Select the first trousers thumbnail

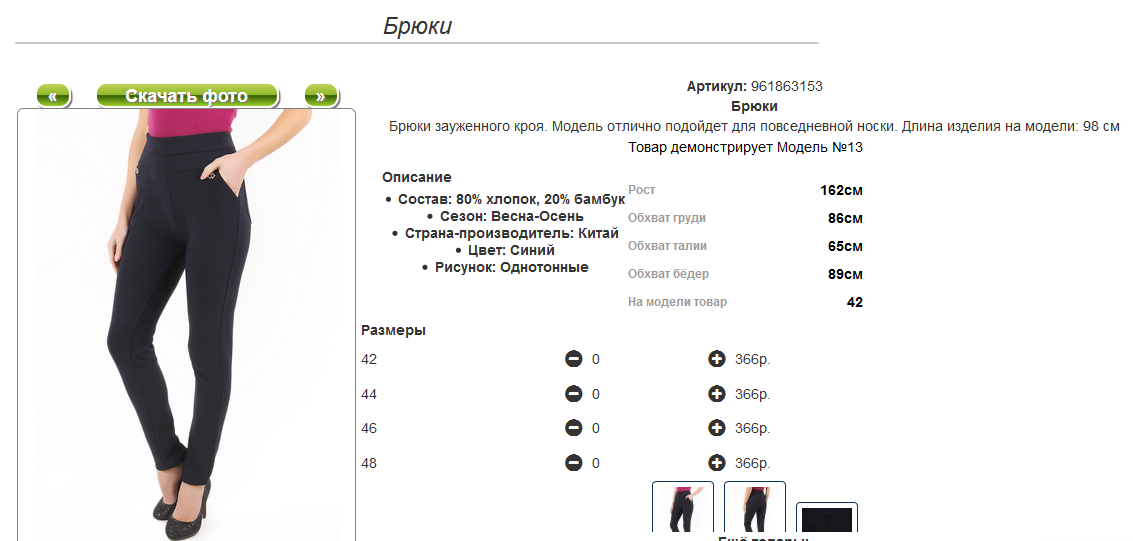[683, 510]
